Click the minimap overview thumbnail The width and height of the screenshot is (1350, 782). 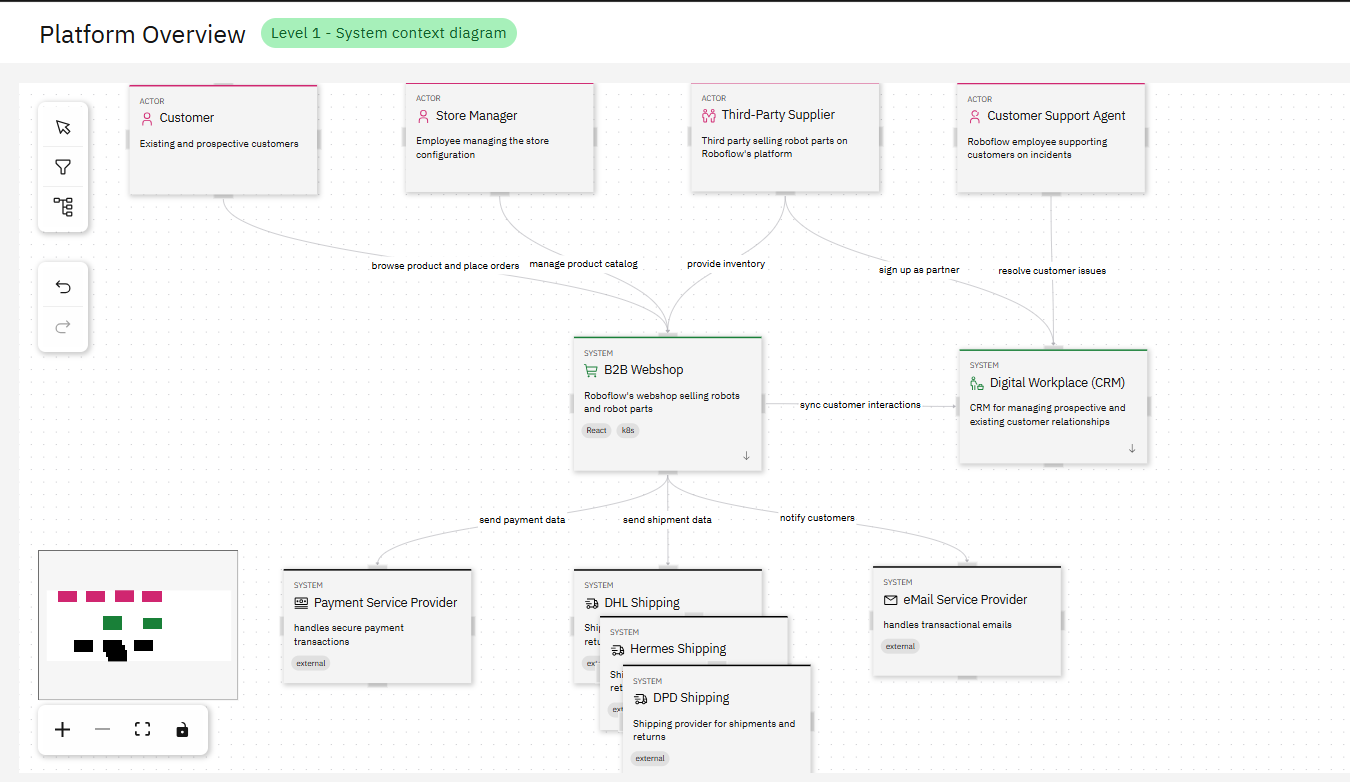(x=138, y=624)
